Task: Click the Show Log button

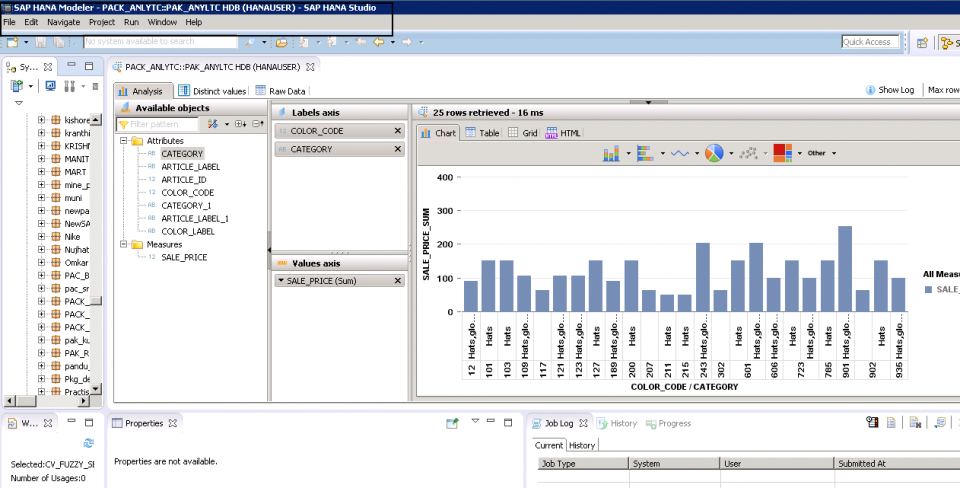Action: 889,90
